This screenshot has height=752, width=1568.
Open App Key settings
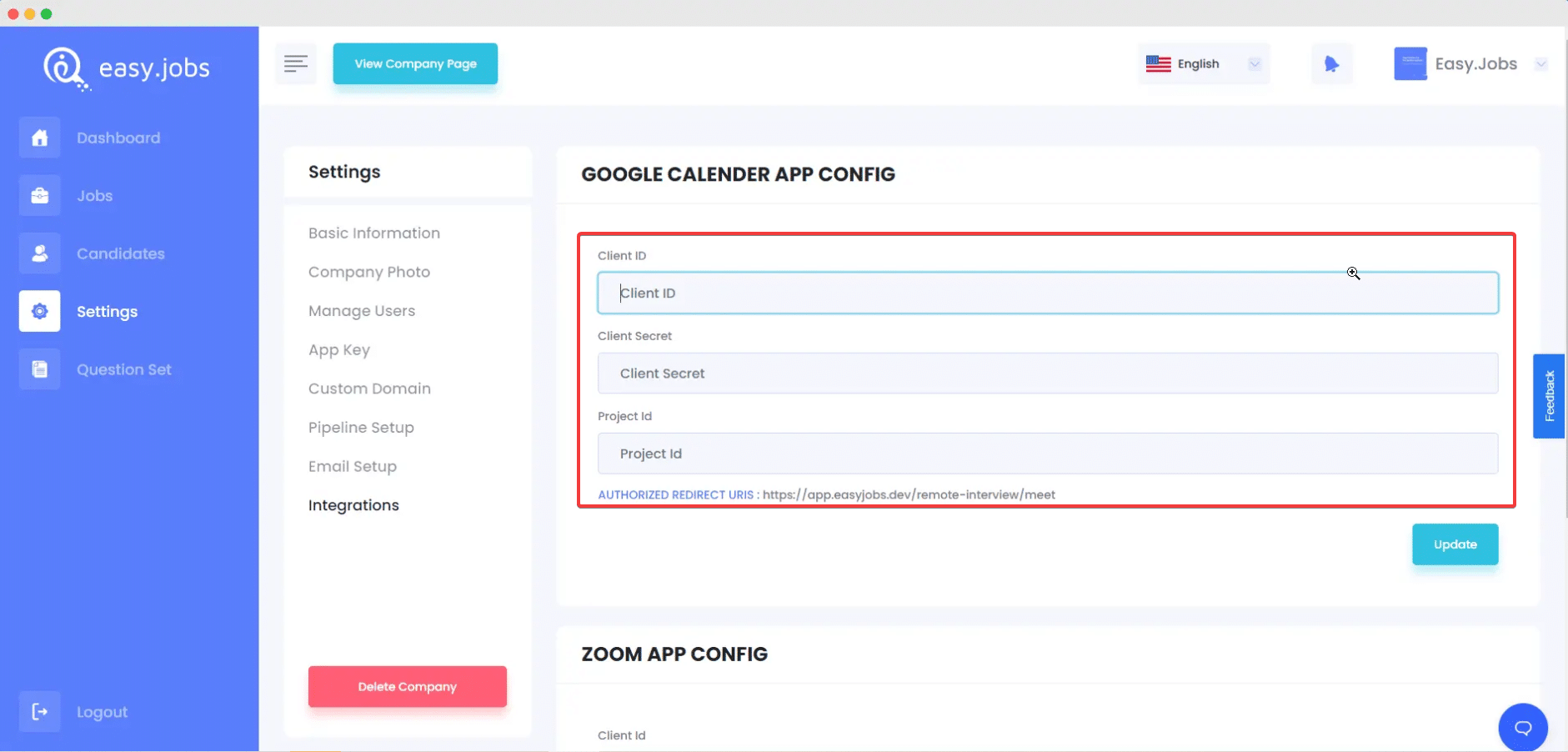tap(339, 350)
